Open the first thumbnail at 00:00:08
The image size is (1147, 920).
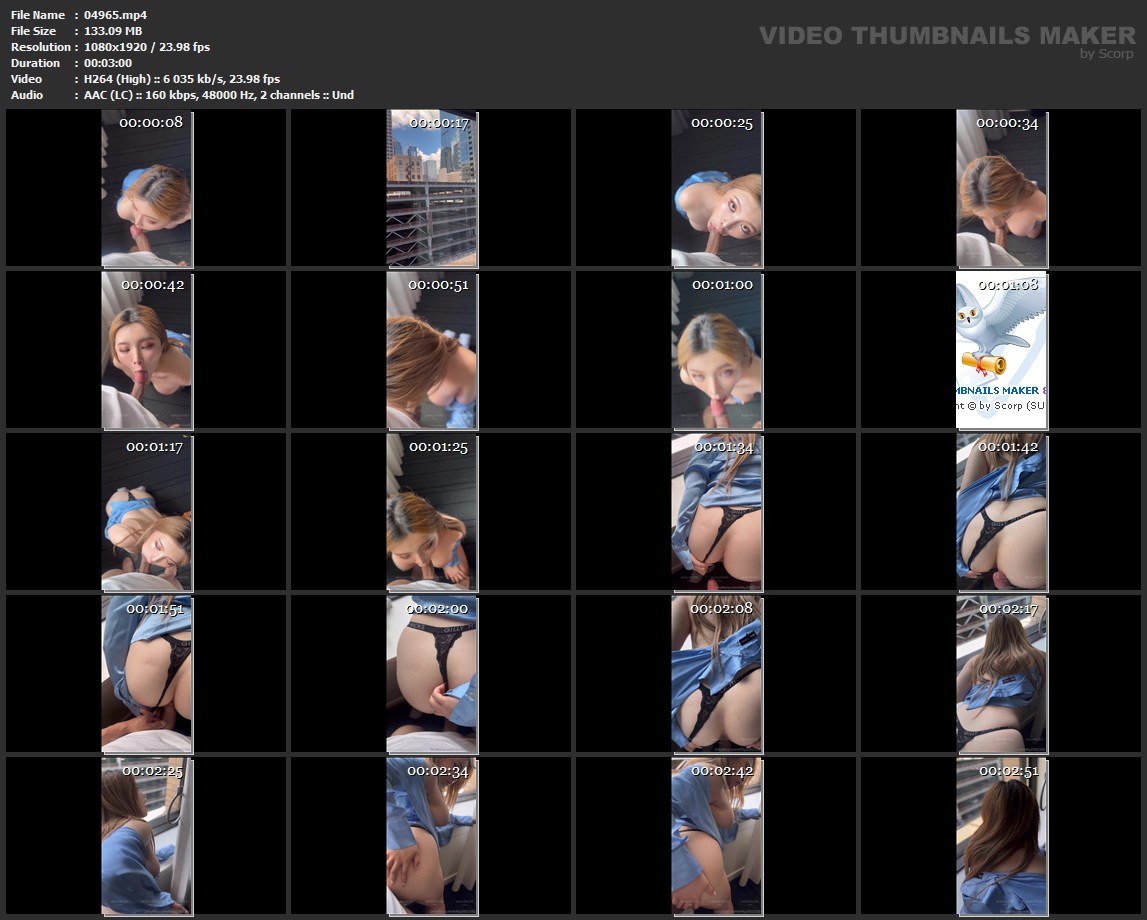[x=146, y=188]
